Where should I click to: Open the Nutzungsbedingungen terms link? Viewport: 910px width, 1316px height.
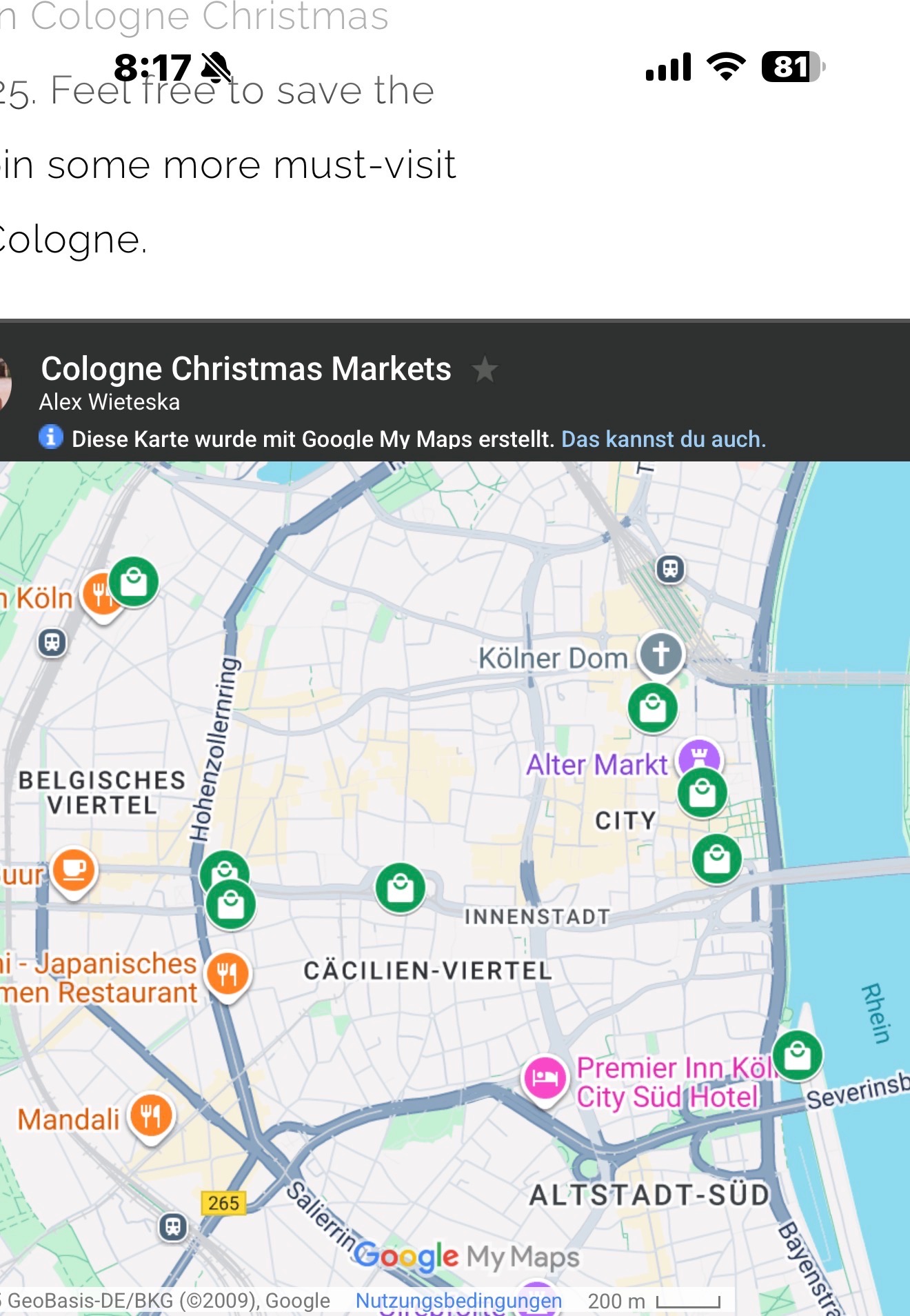tap(458, 1301)
